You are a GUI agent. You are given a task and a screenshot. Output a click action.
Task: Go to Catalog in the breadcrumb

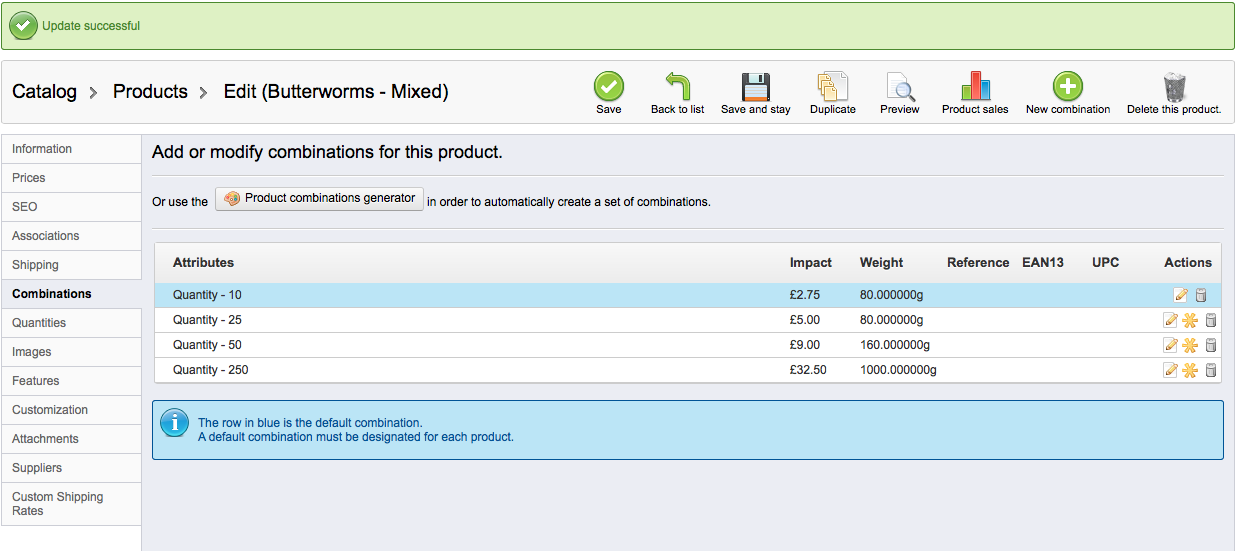click(44, 92)
